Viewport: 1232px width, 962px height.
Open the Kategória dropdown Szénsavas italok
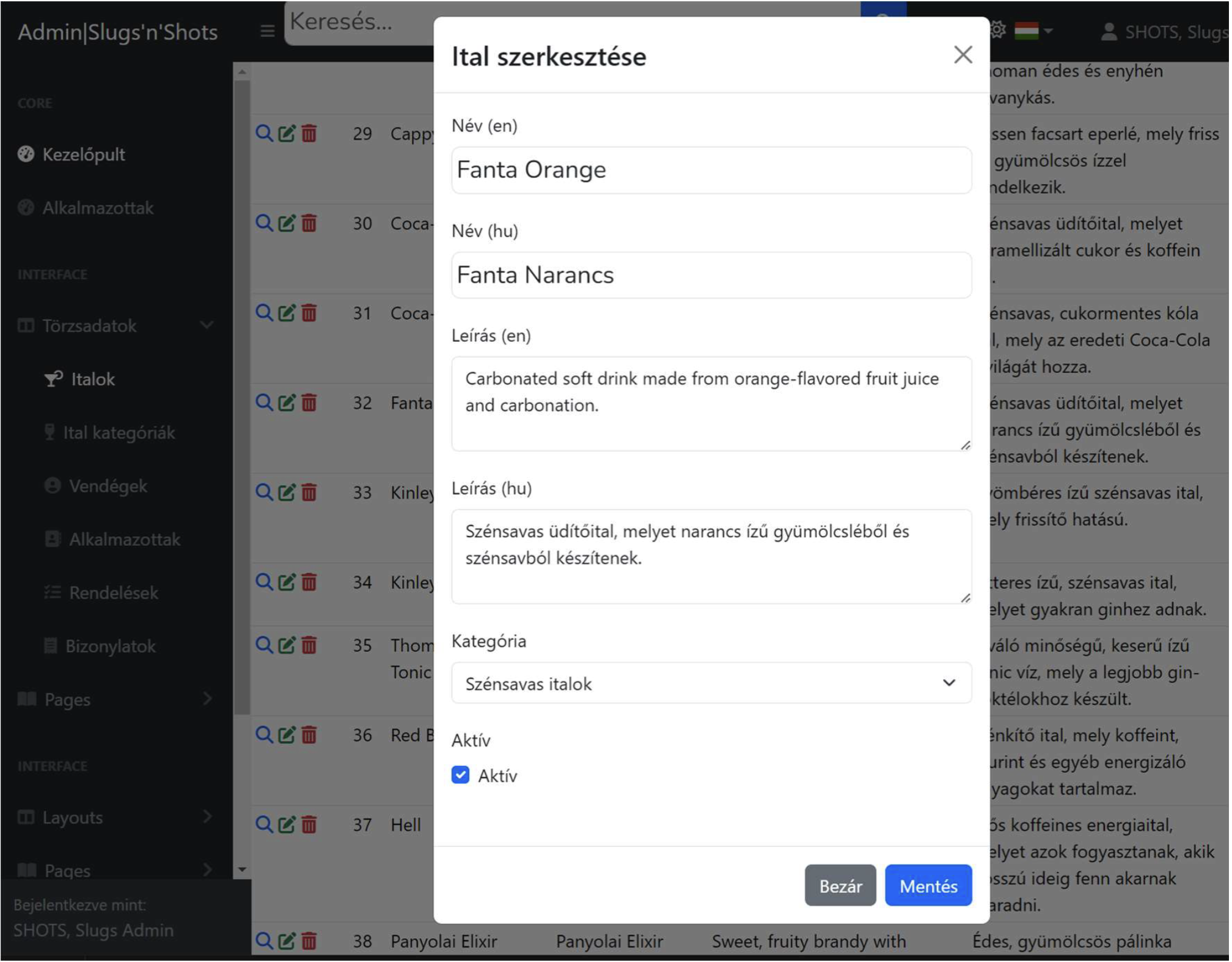[x=713, y=684]
